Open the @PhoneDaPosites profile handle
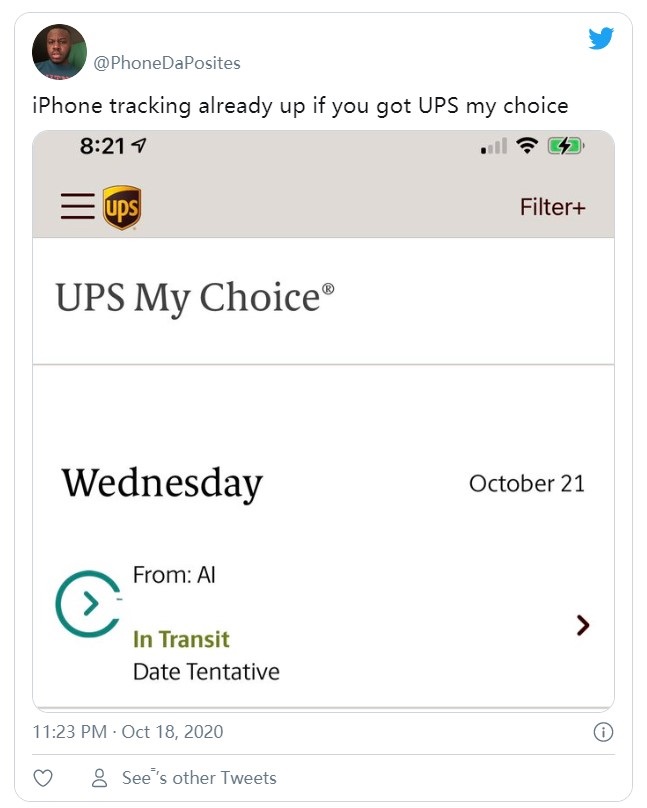 click(167, 62)
